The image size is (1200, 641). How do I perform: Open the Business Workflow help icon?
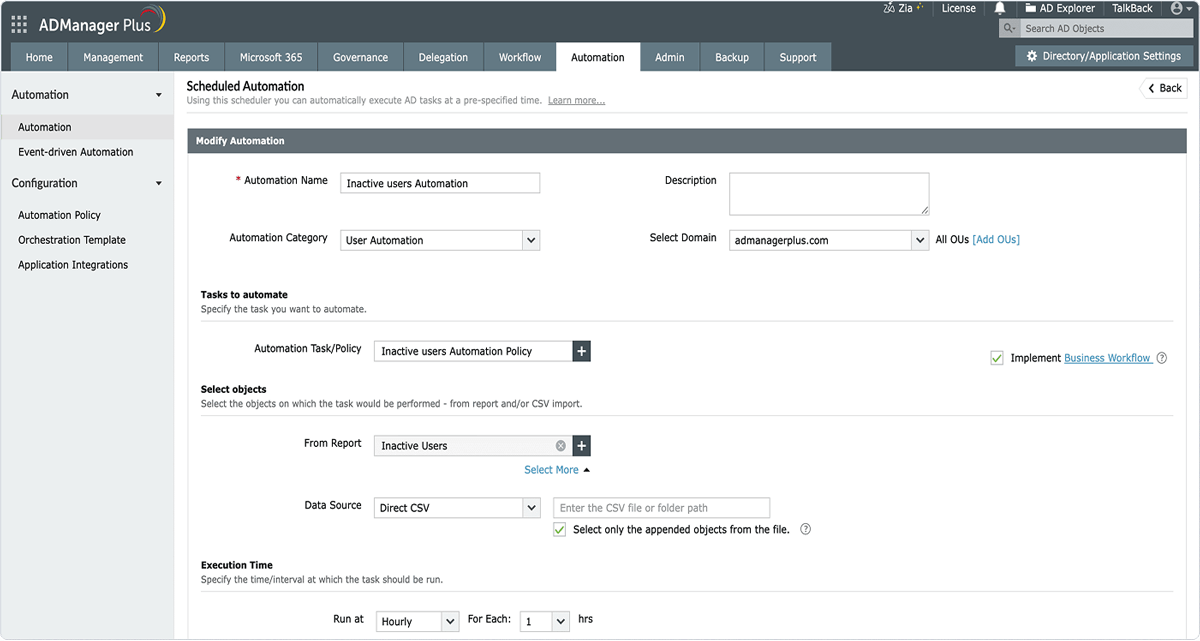pyautogui.click(x=1162, y=358)
